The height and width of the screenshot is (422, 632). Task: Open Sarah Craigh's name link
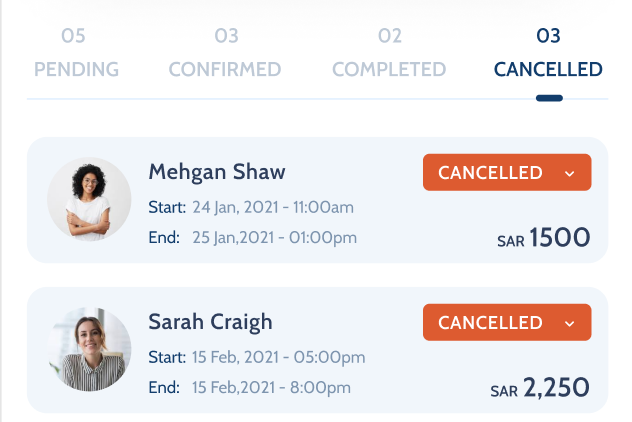(x=210, y=322)
